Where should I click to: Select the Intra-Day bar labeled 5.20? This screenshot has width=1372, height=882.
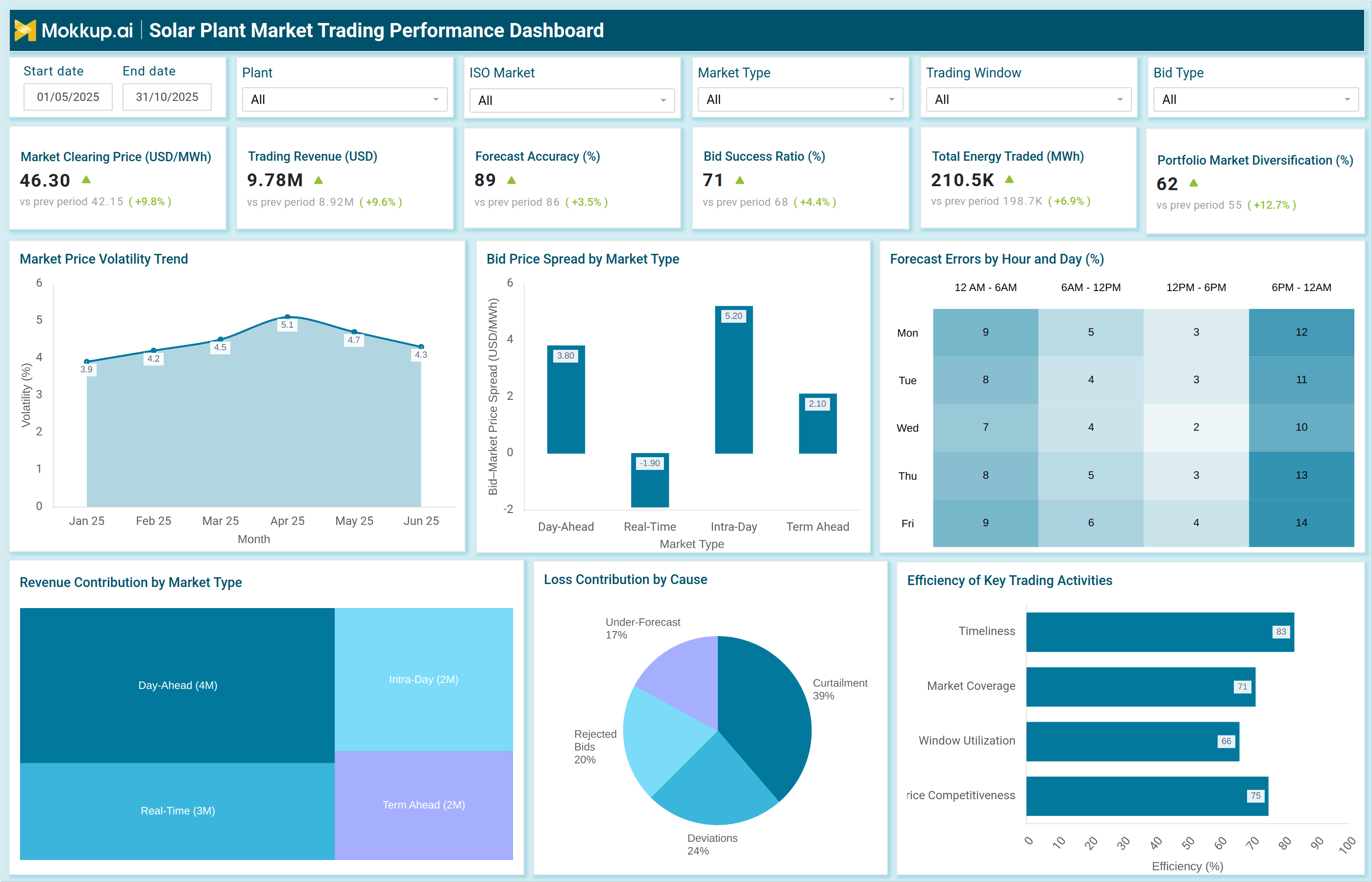tap(734, 380)
